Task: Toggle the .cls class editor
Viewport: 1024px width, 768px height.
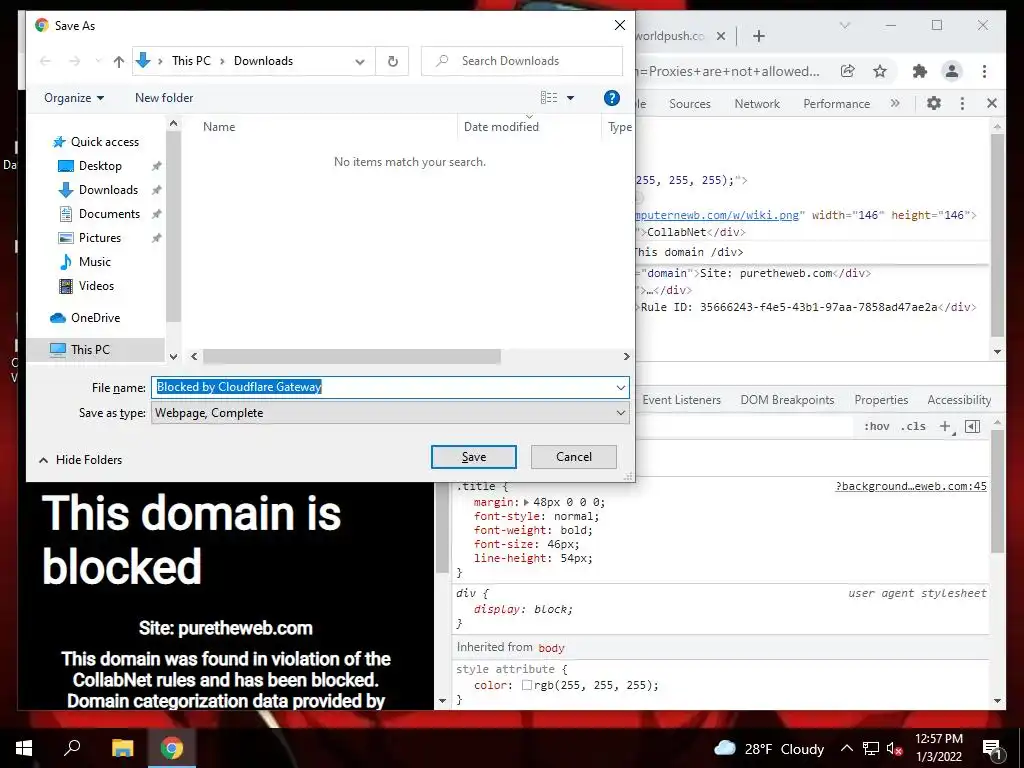Action: [x=913, y=426]
